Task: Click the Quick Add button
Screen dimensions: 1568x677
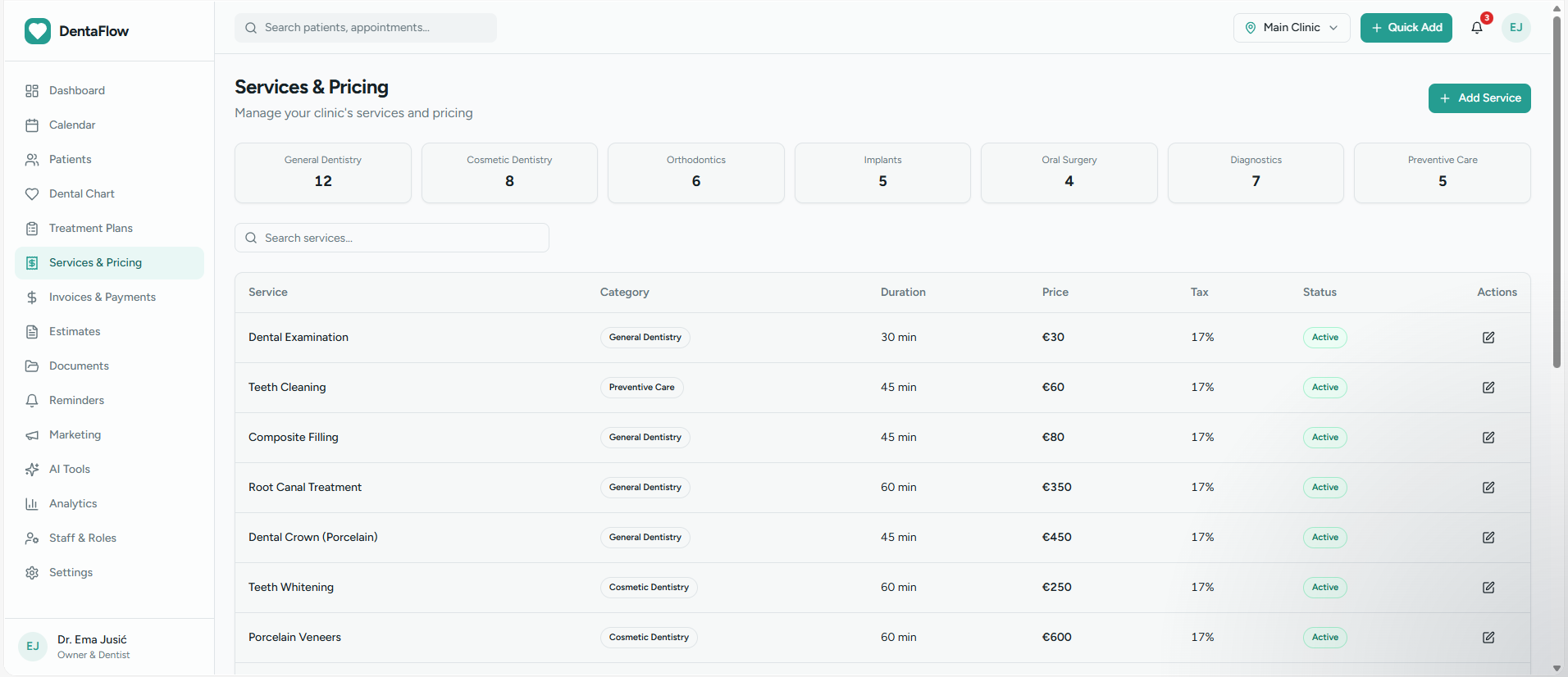Action: (x=1406, y=28)
